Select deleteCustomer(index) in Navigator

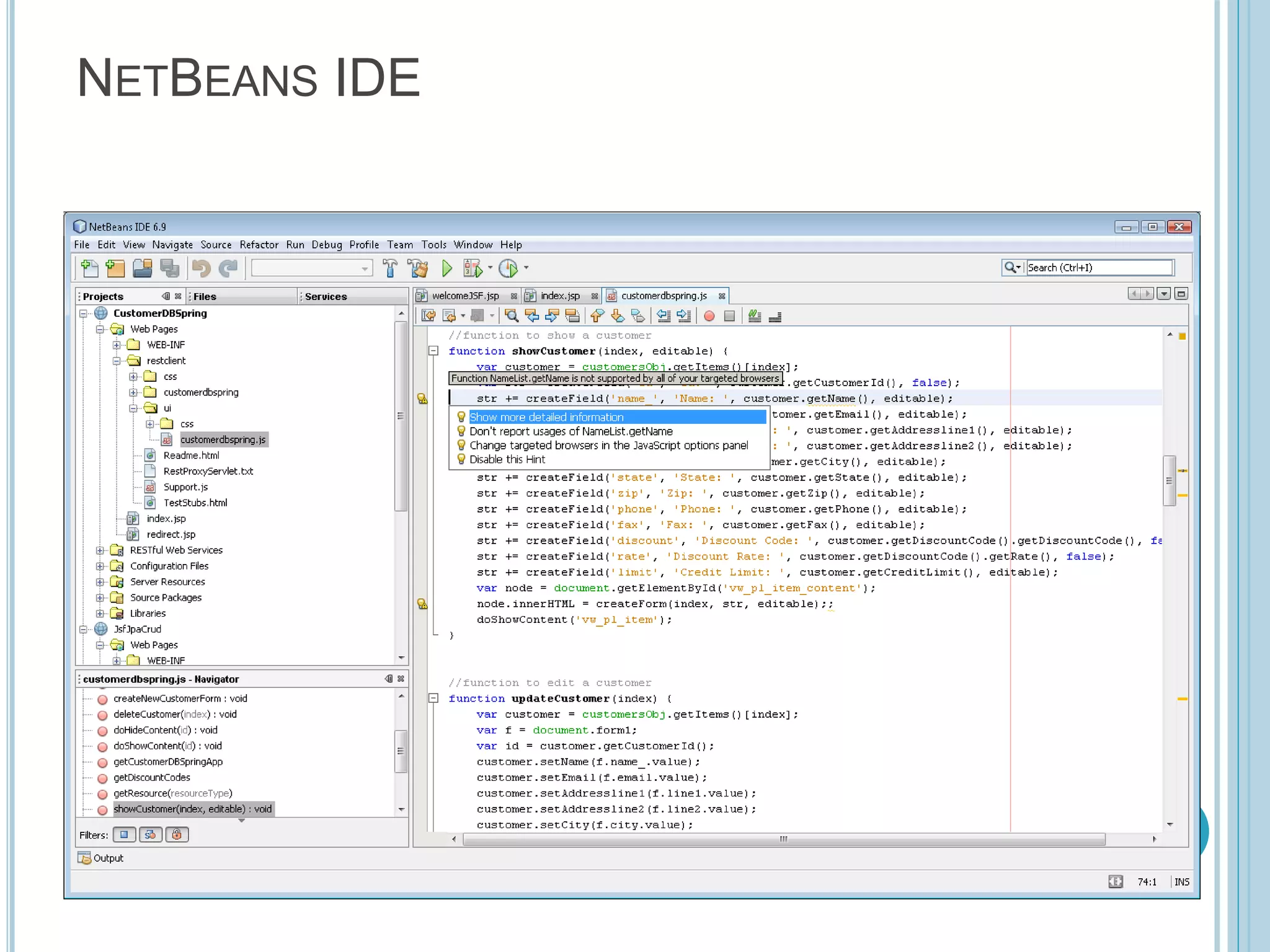tap(175, 715)
